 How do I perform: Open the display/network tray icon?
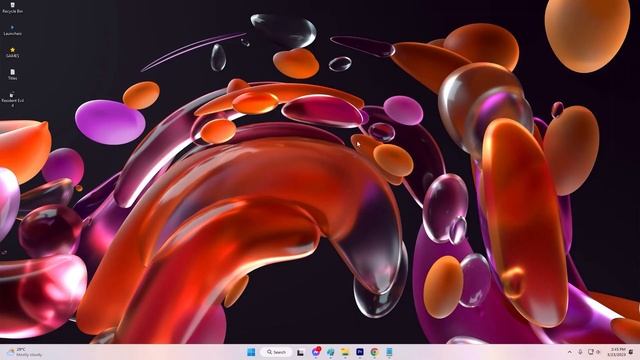(x=590, y=352)
